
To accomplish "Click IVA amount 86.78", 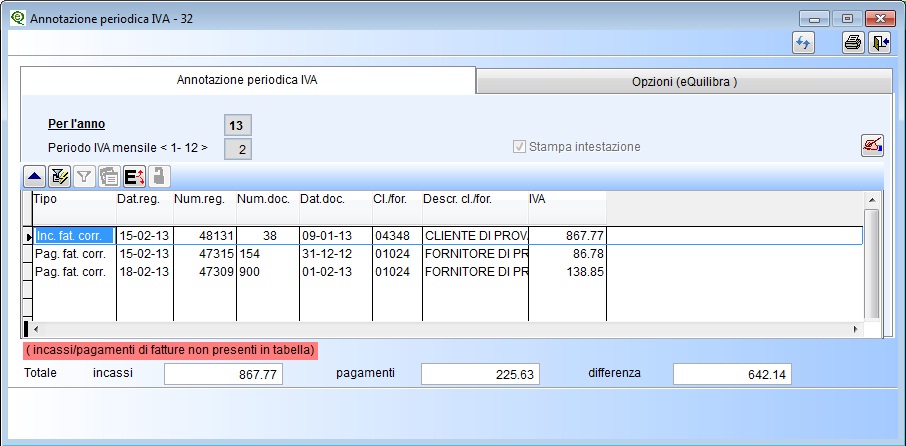I will tap(567, 254).
